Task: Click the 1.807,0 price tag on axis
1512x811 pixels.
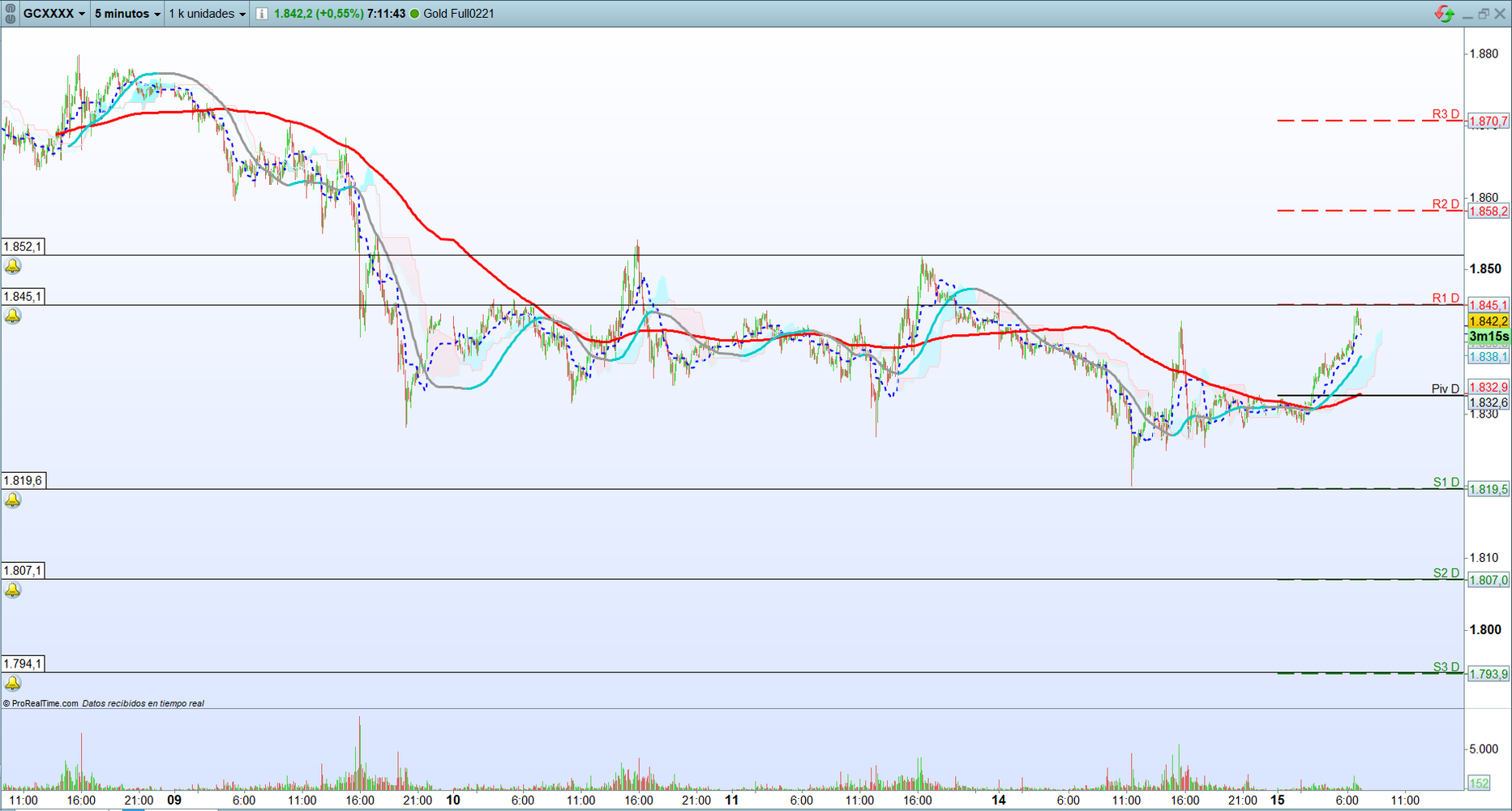Action: point(1488,581)
